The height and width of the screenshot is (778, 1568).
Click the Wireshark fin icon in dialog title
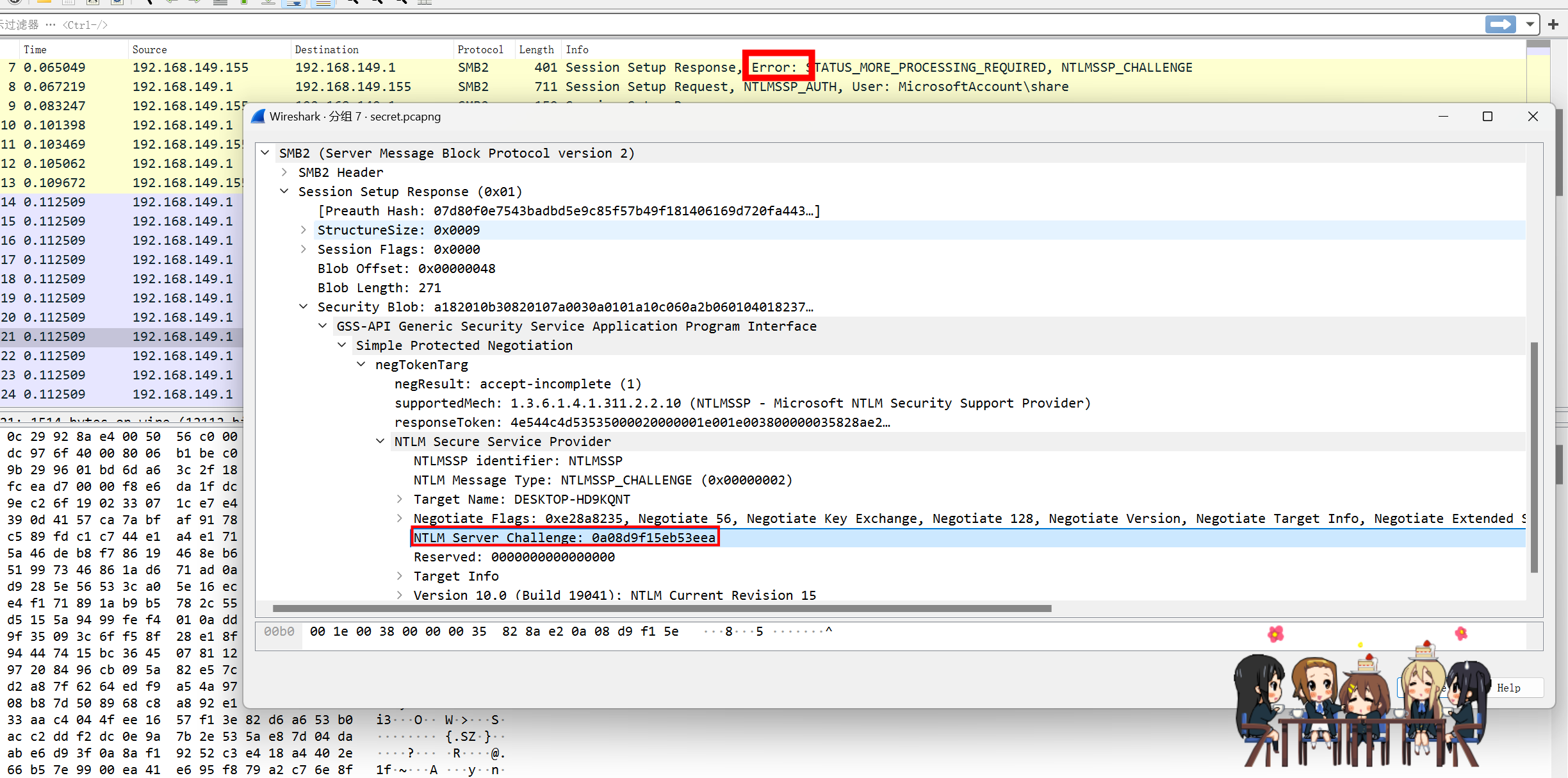pos(258,117)
